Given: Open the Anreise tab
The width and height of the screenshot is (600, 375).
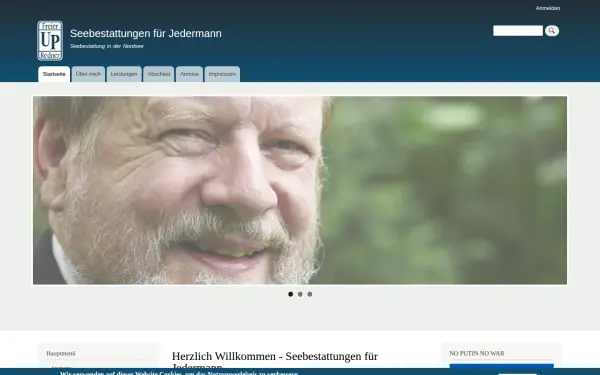Looking at the screenshot, I should pos(189,74).
